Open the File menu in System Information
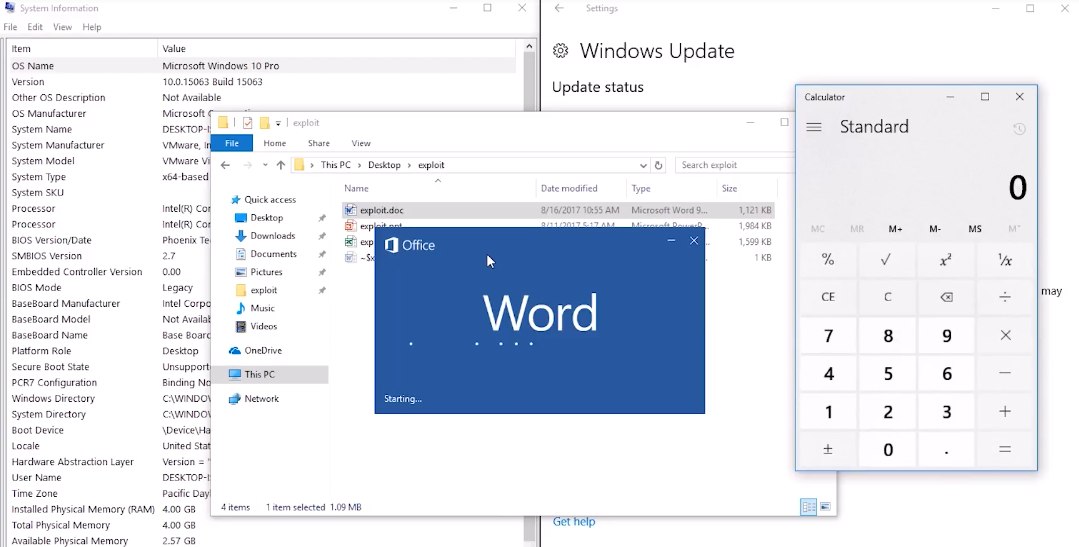 (x=10, y=27)
